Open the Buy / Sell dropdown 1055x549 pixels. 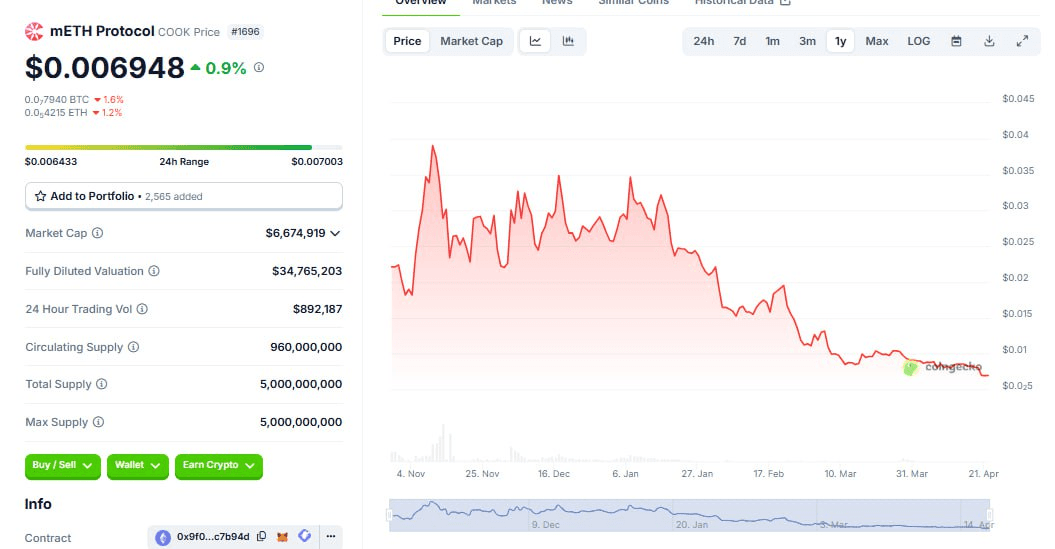pyautogui.click(x=63, y=465)
